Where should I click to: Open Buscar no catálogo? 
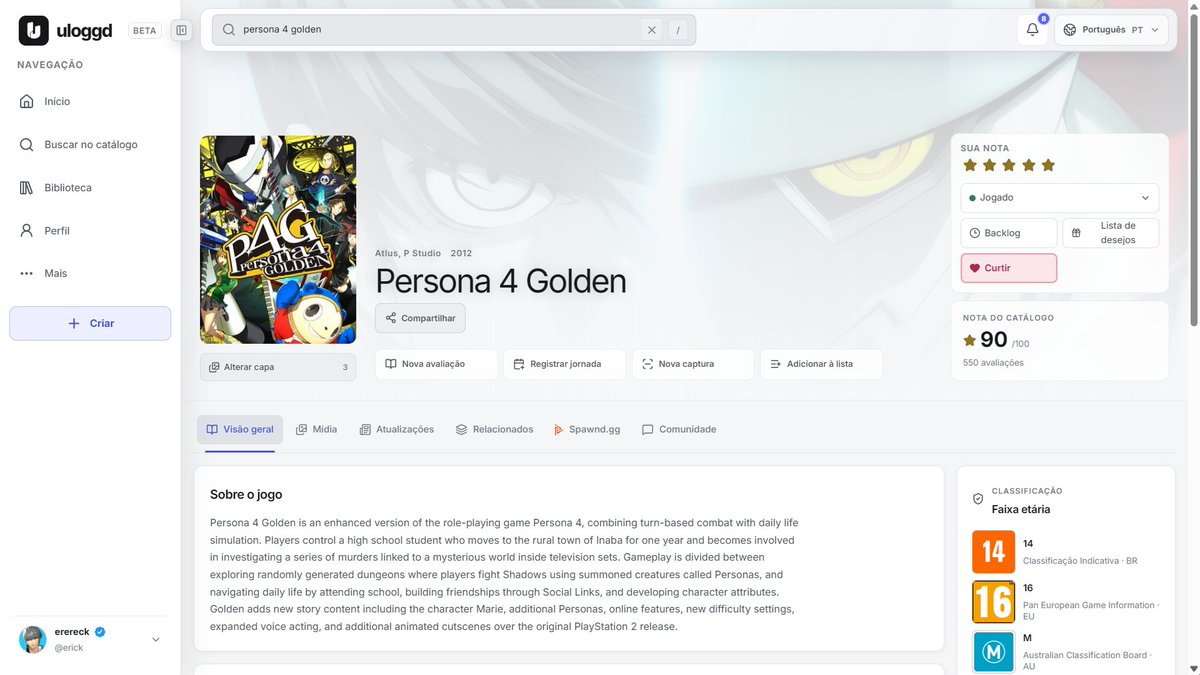click(x=90, y=144)
